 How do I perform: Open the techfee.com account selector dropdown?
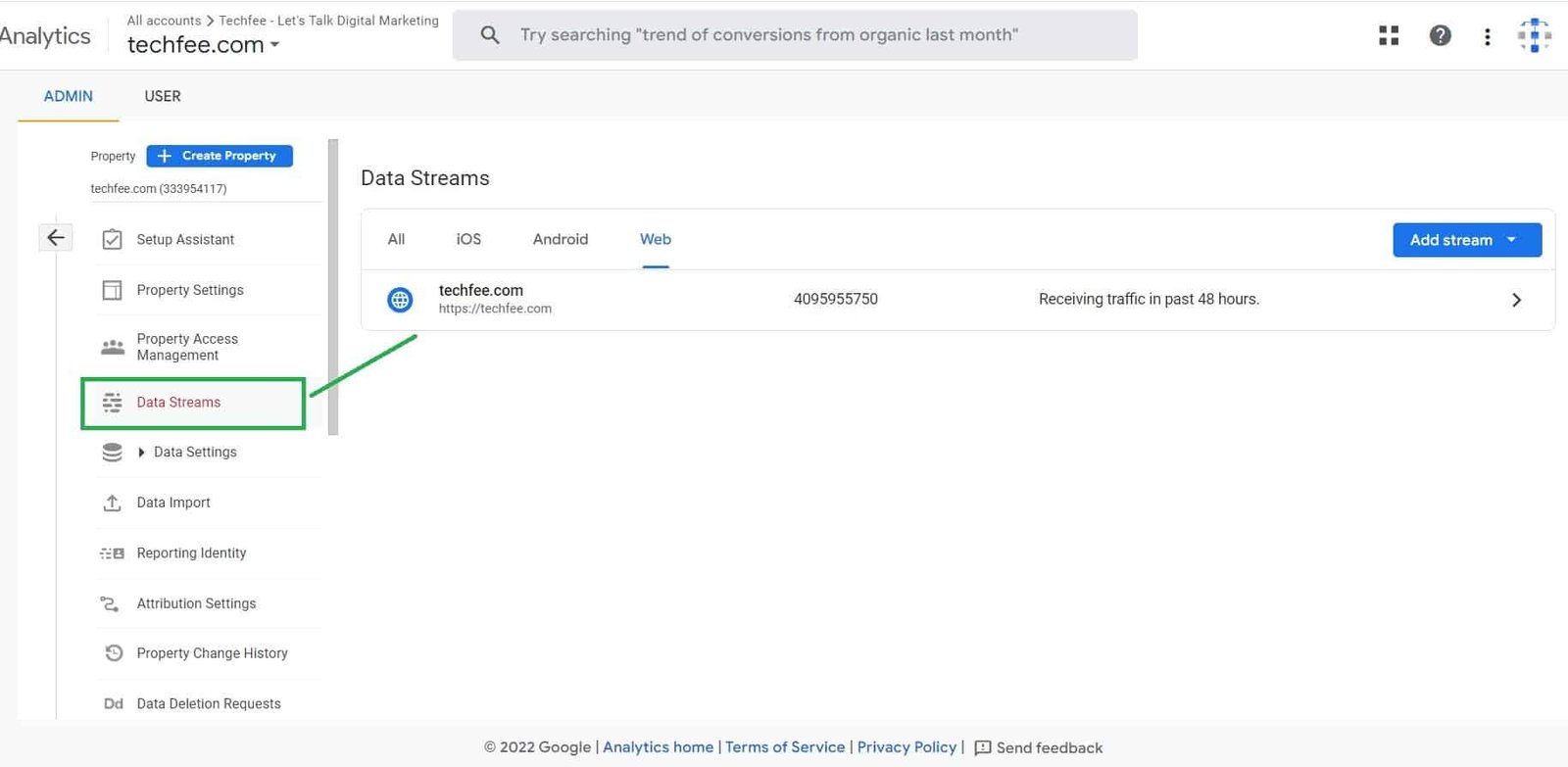204,45
